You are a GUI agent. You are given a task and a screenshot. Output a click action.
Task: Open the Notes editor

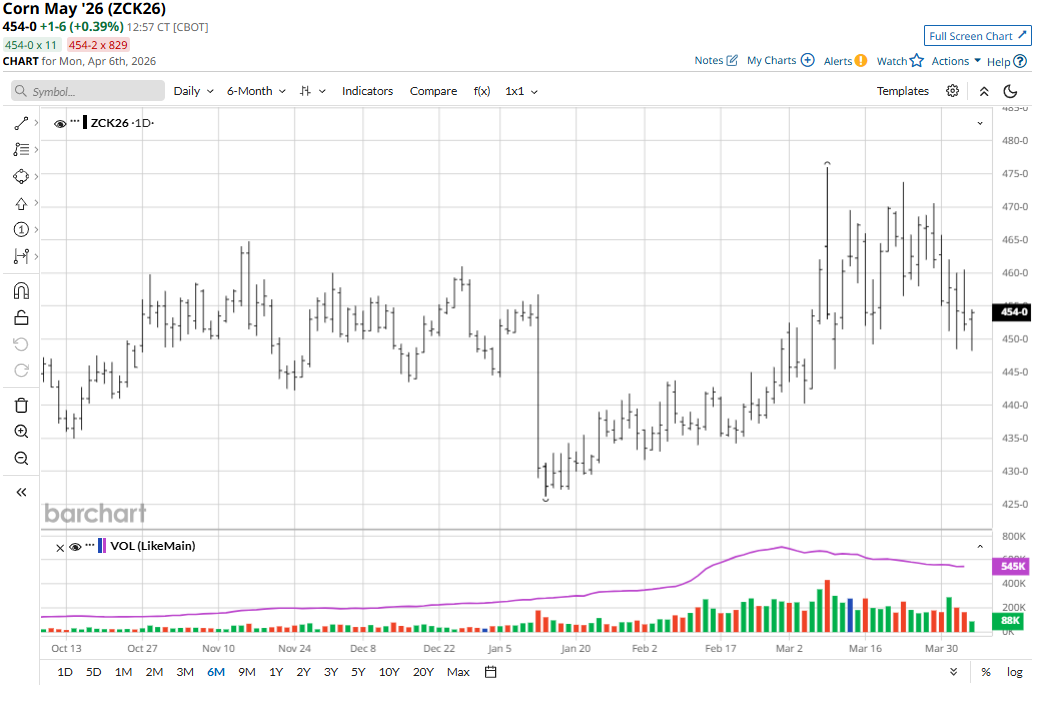tap(716, 60)
